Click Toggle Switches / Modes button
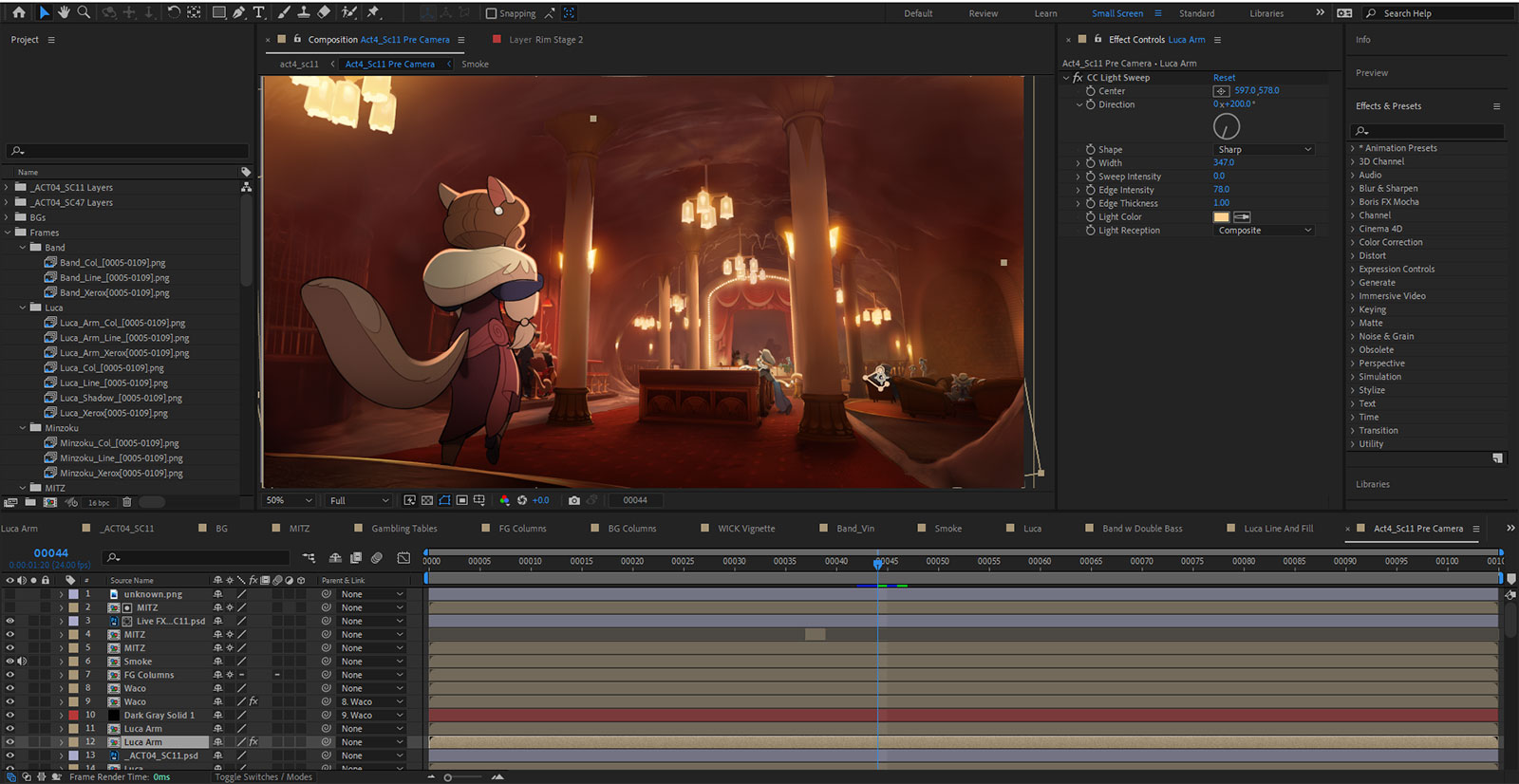This screenshot has height=784, width=1519. click(x=263, y=777)
